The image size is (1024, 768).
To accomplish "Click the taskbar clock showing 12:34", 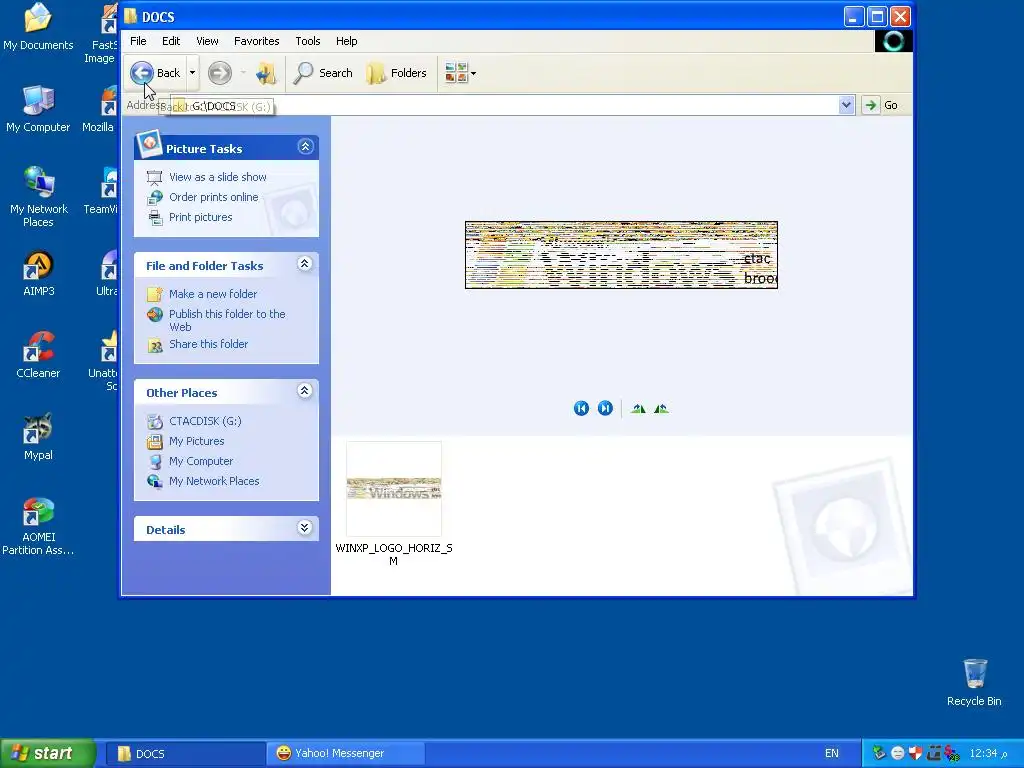I will tap(989, 754).
